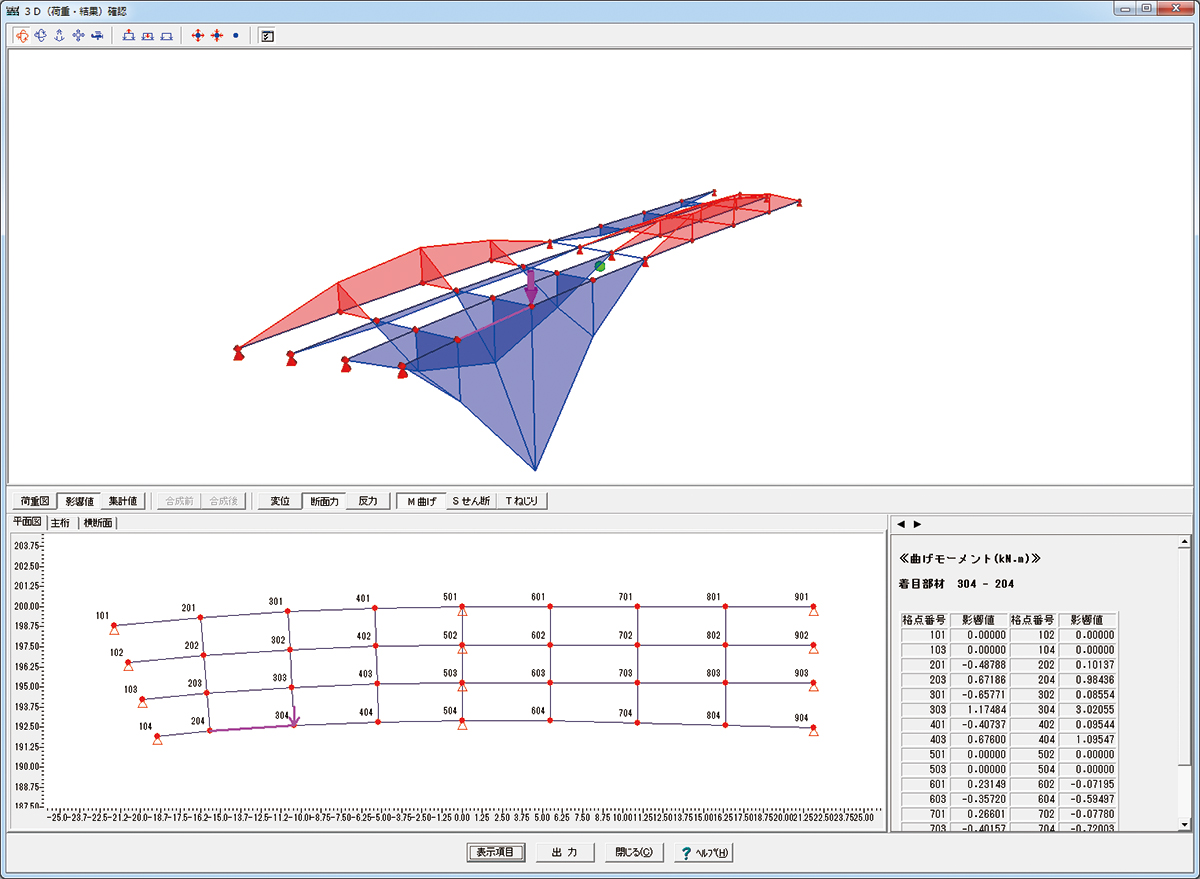Toggle the 影響値 view button
Viewport: 1200px width, 879px height.
[77, 501]
